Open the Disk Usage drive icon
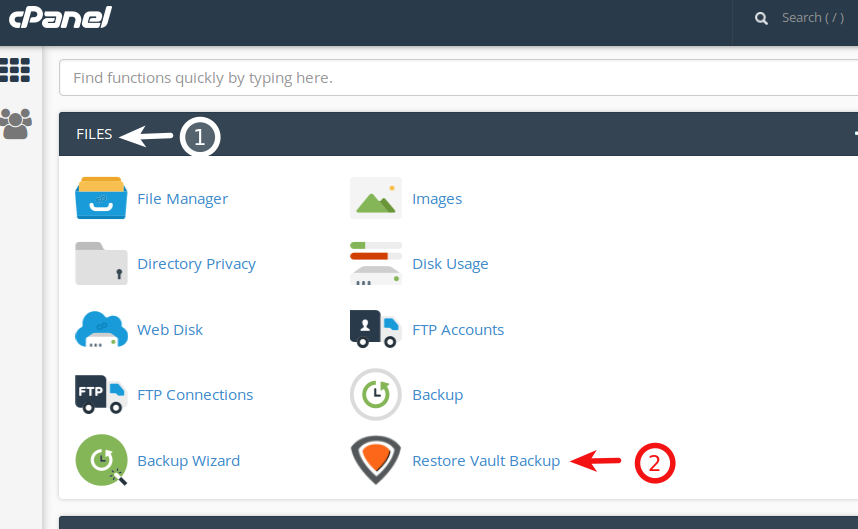This screenshot has width=858, height=529. [376, 264]
